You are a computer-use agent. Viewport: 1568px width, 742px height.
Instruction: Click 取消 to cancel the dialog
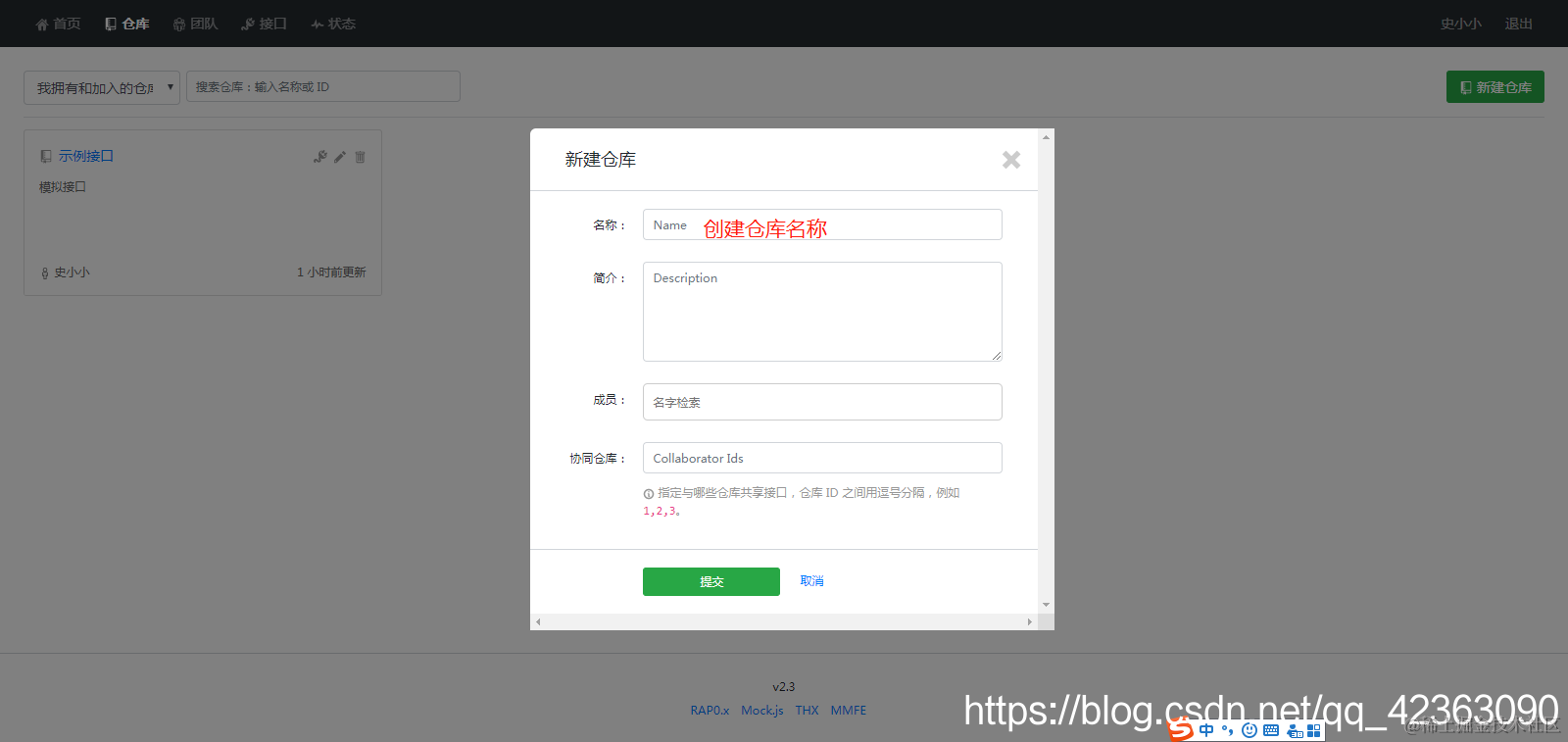click(811, 581)
